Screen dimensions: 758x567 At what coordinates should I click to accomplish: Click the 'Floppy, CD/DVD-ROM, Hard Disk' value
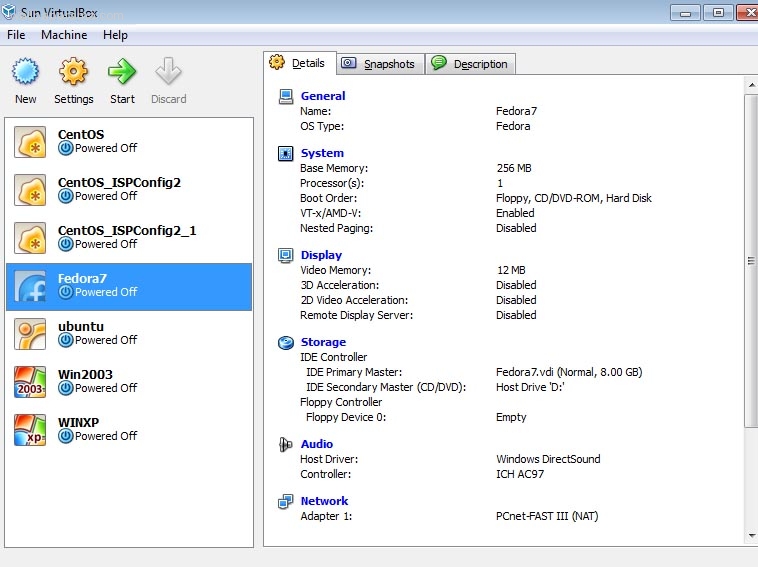[574, 198]
